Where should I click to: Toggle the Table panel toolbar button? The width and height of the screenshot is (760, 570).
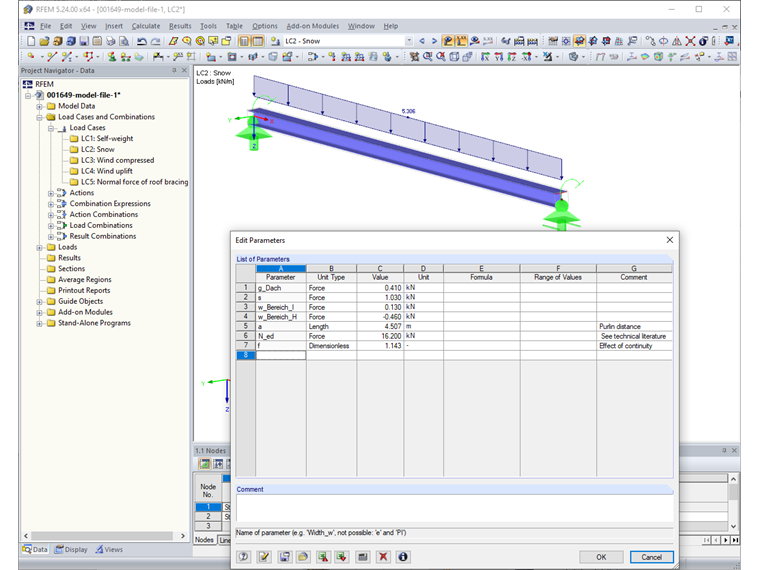tap(258, 41)
